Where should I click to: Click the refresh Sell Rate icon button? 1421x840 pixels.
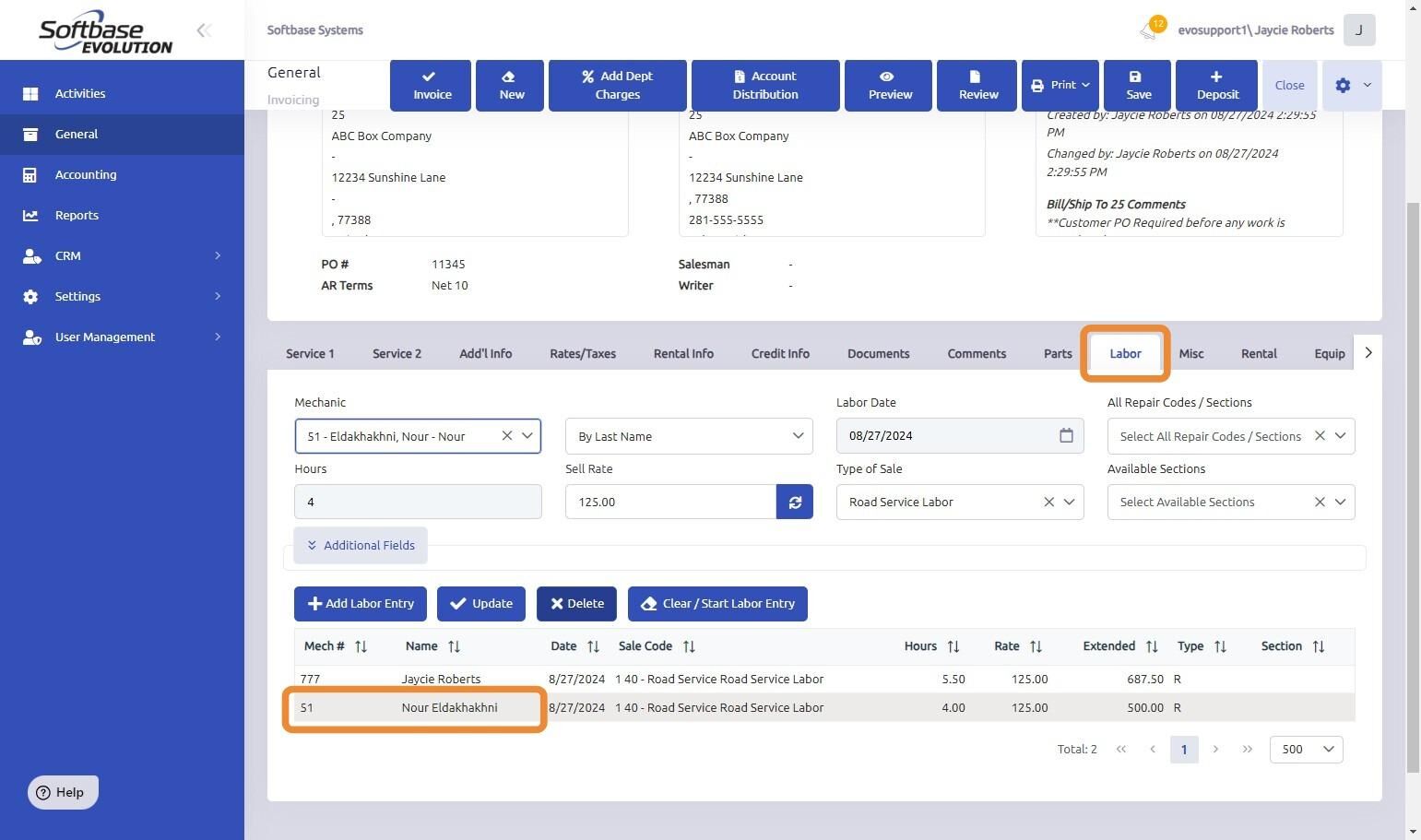795,502
